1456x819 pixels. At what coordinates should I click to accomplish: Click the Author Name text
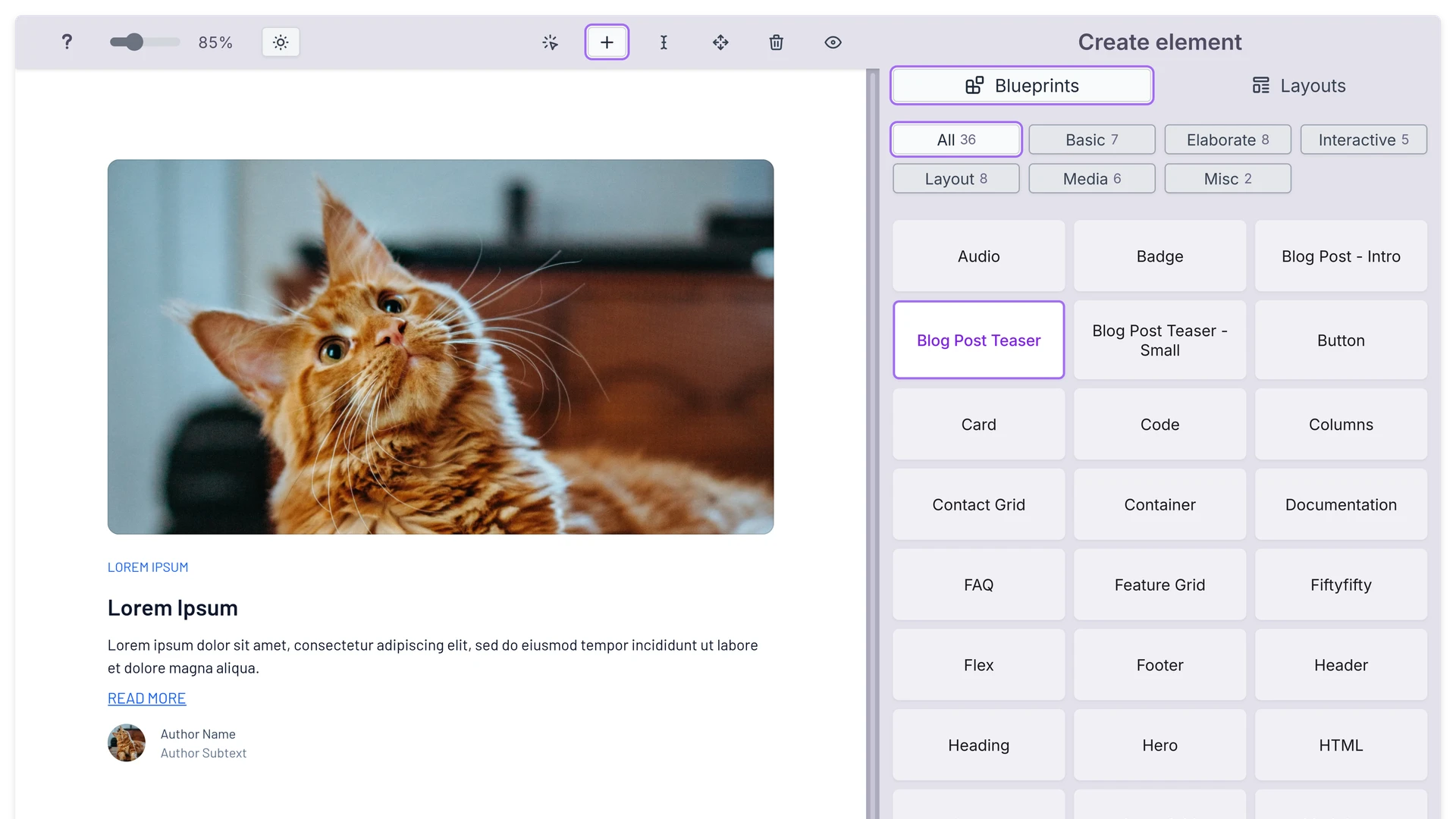click(198, 734)
